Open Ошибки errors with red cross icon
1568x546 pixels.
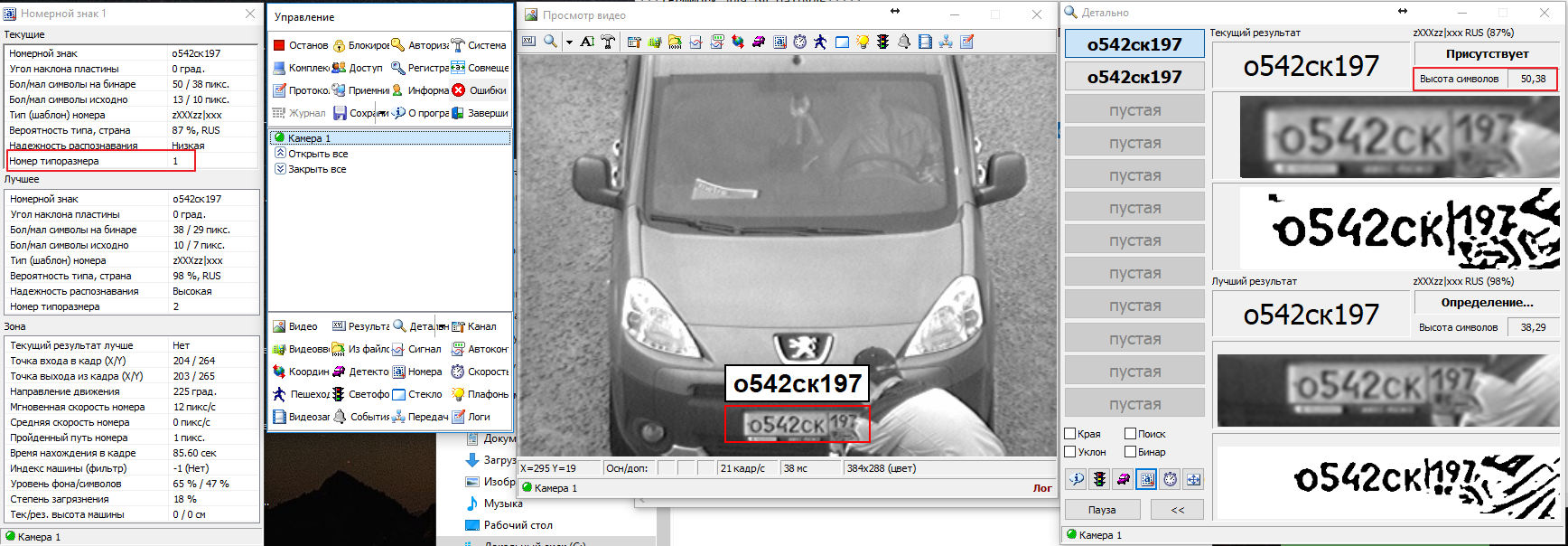click(x=480, y=90)
